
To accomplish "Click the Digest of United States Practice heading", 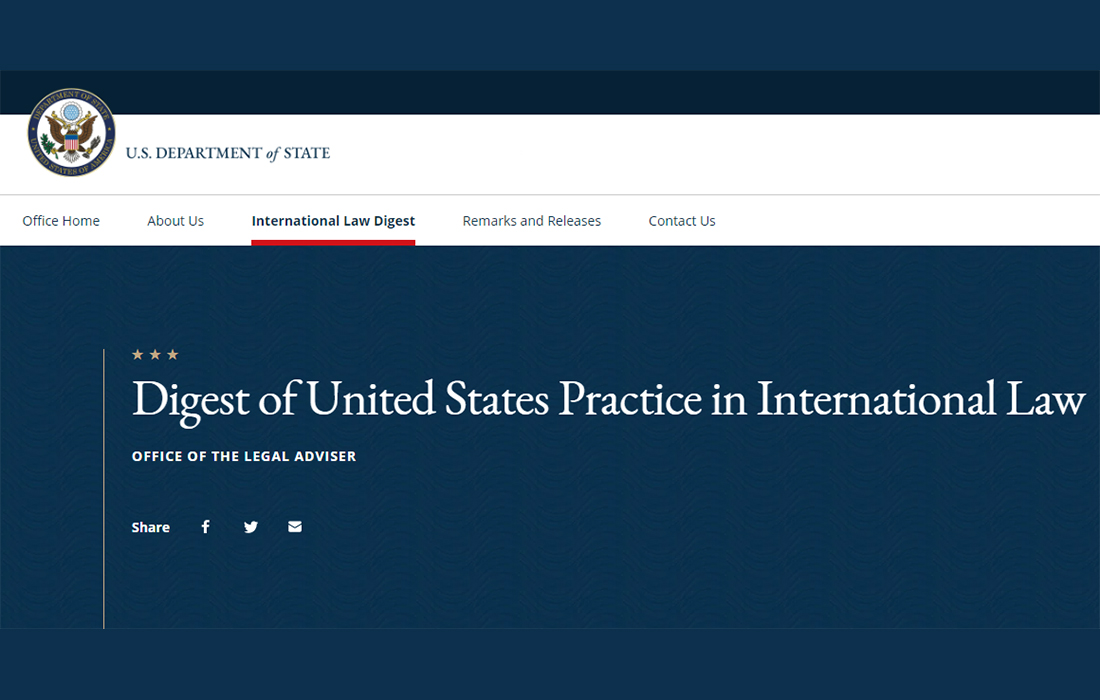I will 609,400.
